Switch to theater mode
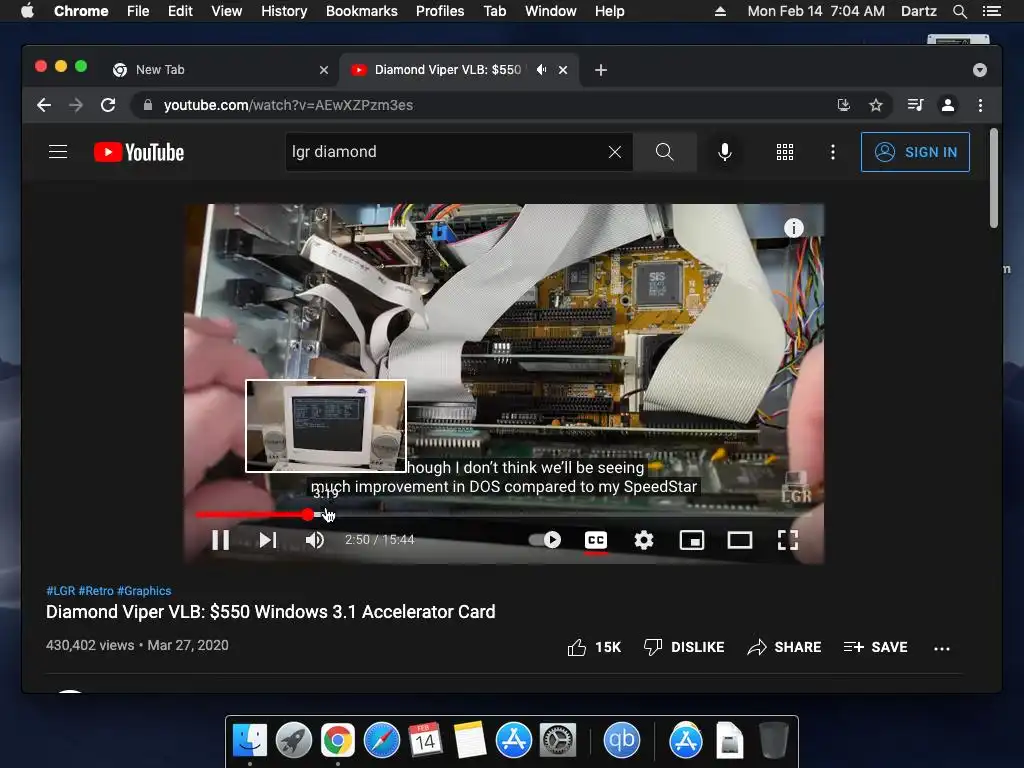 [740, 540]
